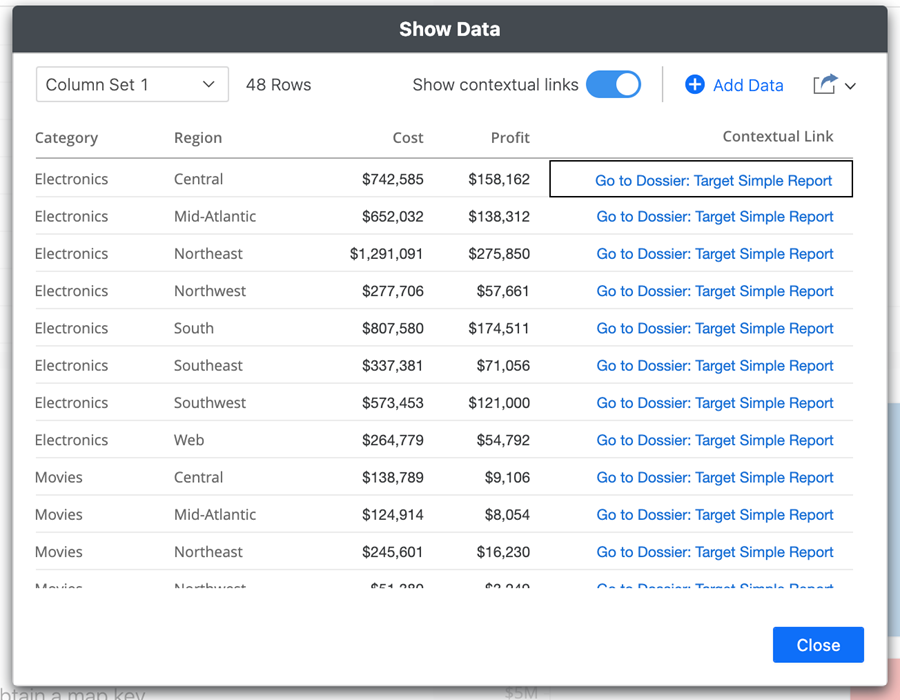Open the Column Set 1 dropdown
Screen dimensions: 900x700
point(132,85)
